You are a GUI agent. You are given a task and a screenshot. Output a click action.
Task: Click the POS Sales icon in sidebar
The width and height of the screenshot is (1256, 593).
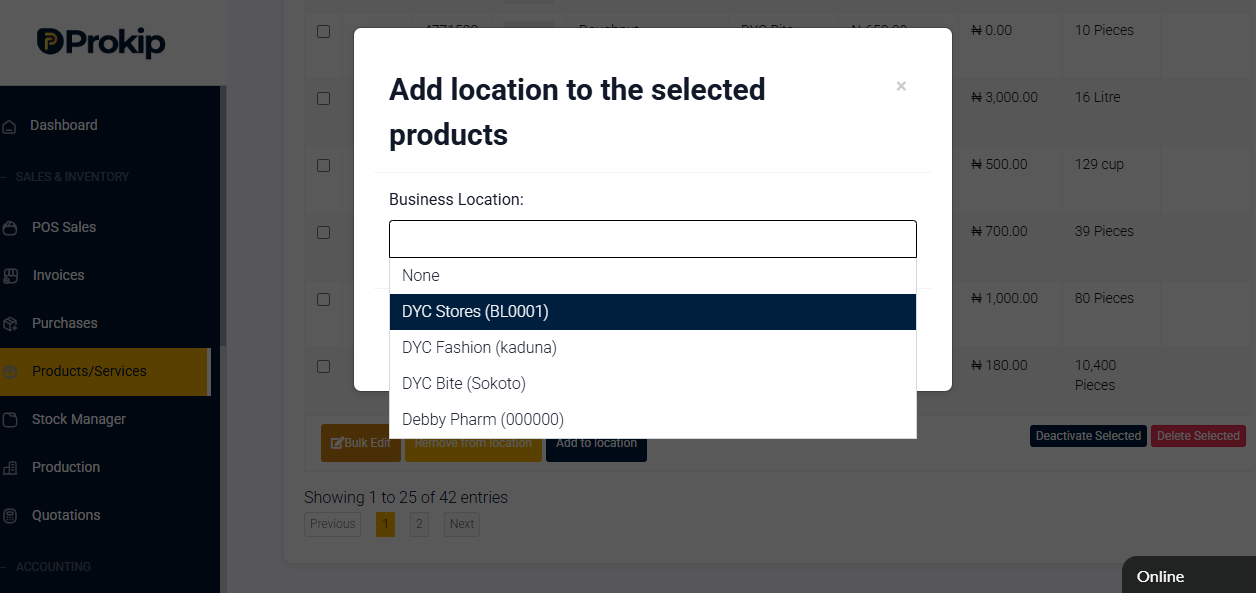click(x=10, y=228)
